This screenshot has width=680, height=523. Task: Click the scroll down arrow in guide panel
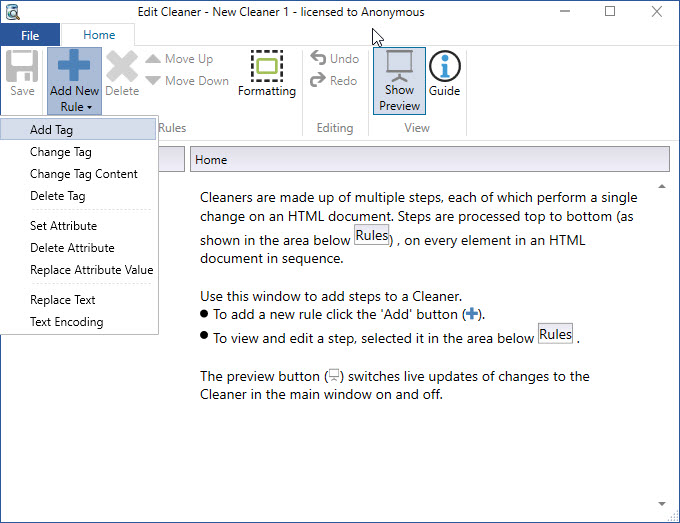661,503
